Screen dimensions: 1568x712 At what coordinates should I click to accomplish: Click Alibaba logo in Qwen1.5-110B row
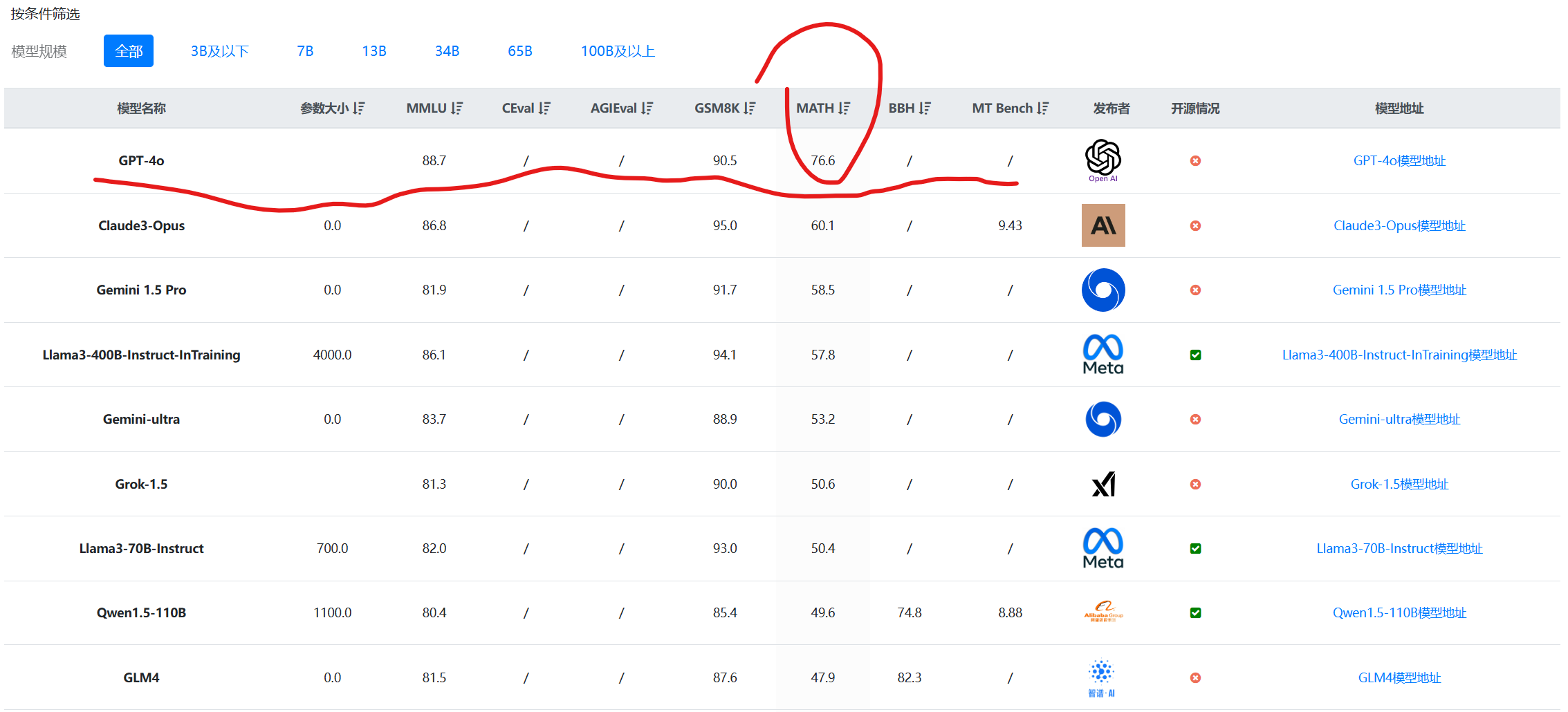1103,612
